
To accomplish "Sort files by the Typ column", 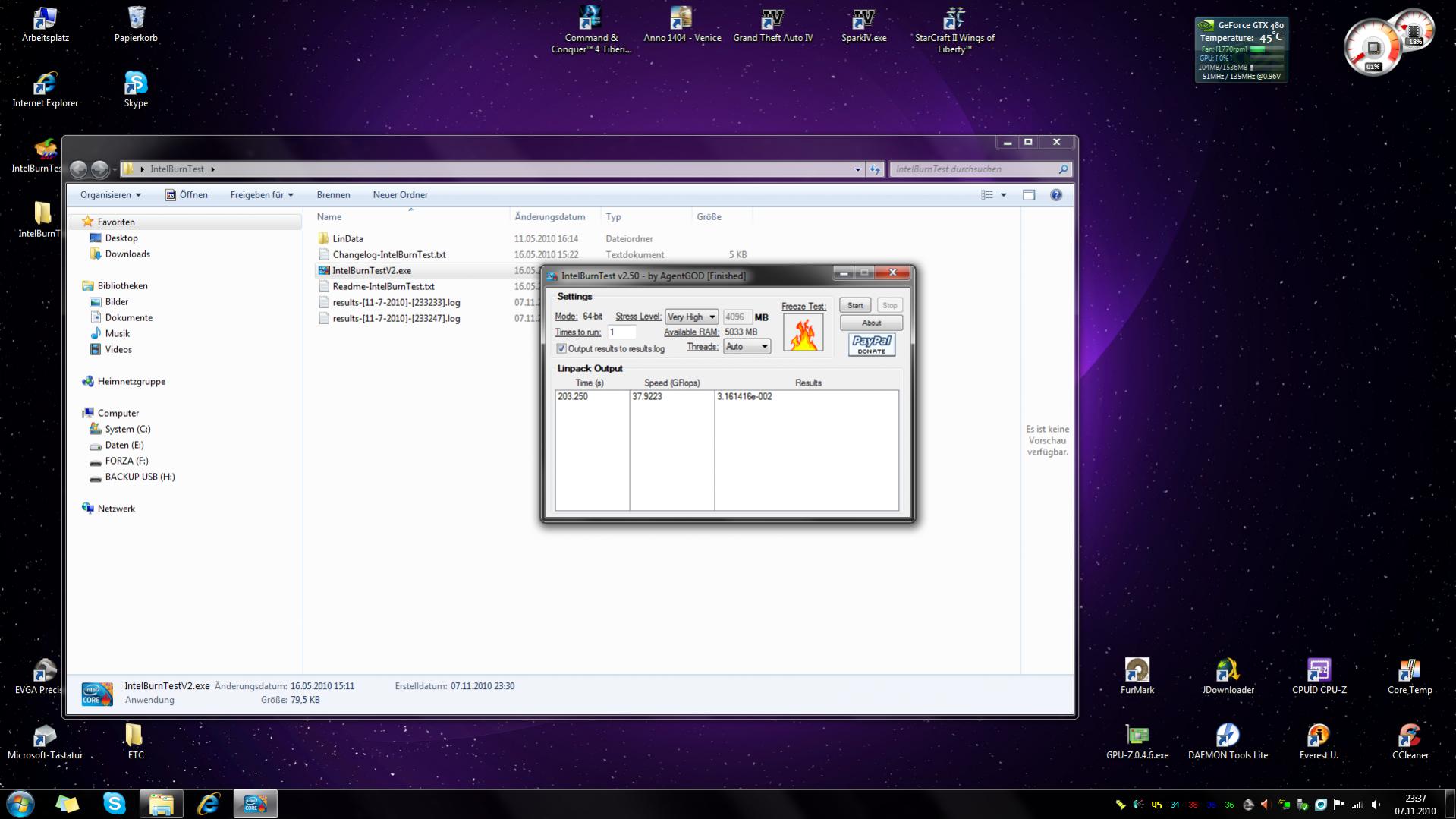I will pyautogui.click(x=646, y=217).
